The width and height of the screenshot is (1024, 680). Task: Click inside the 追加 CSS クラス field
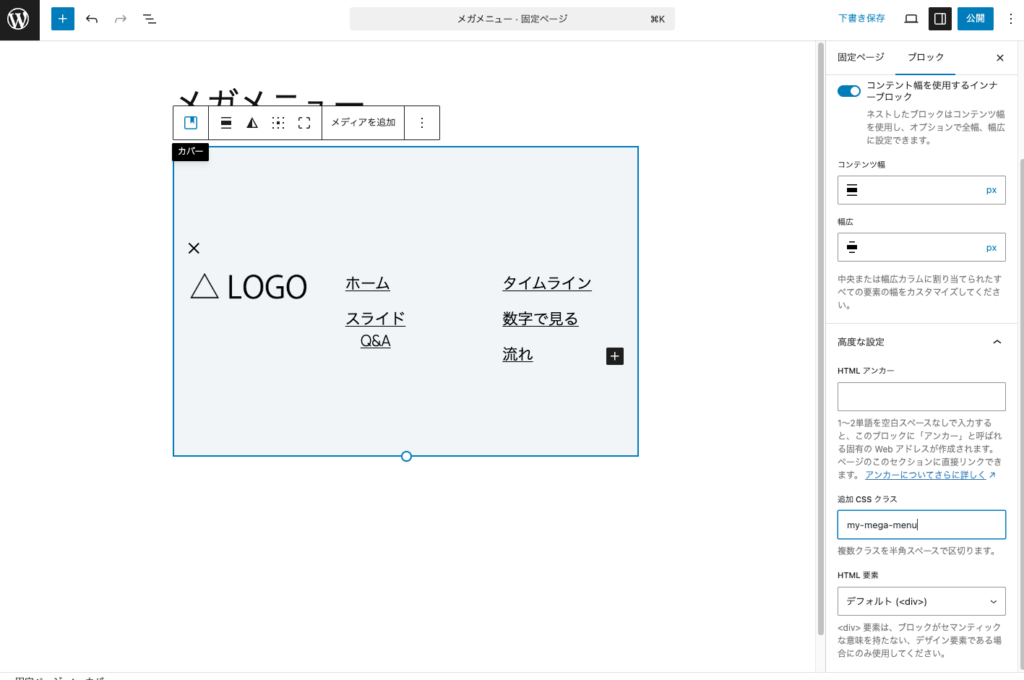(x=921, y=524)
